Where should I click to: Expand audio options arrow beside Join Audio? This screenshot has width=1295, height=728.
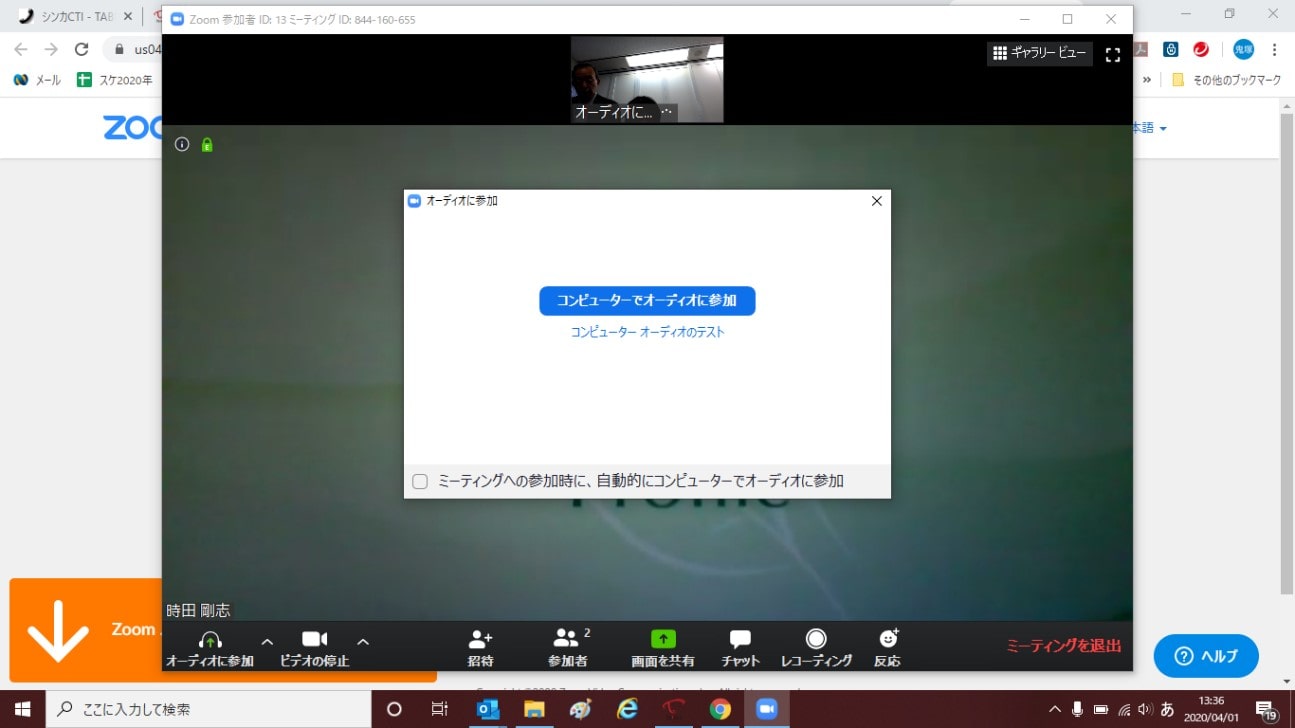[x=267, y=641]
